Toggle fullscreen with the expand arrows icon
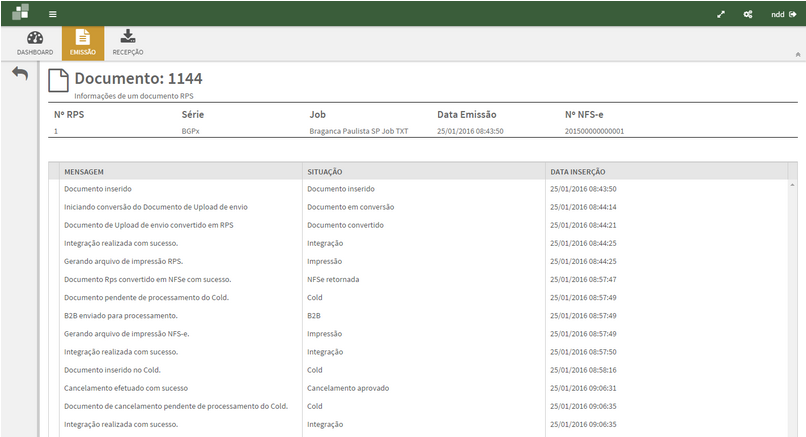Image resolution: width=806 pixels, height=437 pixels. (720, 14)
